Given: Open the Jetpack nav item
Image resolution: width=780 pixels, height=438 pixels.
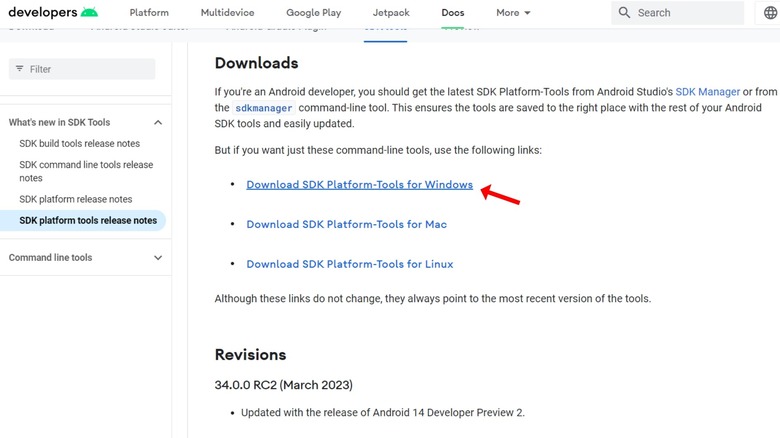Looking at the screenshot, I should (391, 13).
